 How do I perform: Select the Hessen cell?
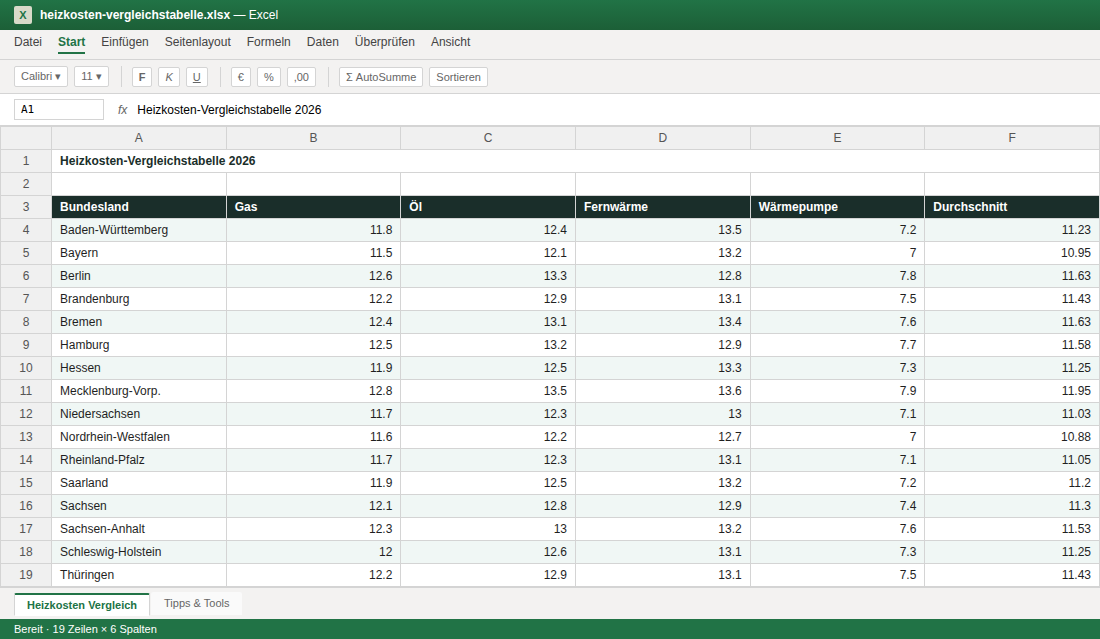pos(139,368)
